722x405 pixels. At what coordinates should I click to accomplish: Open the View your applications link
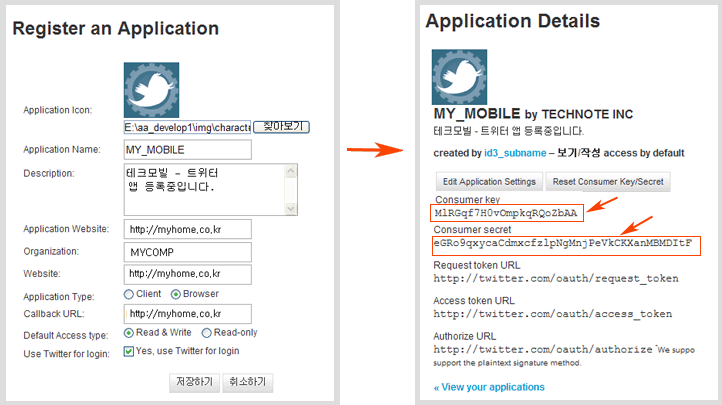(x=489, y=387)
